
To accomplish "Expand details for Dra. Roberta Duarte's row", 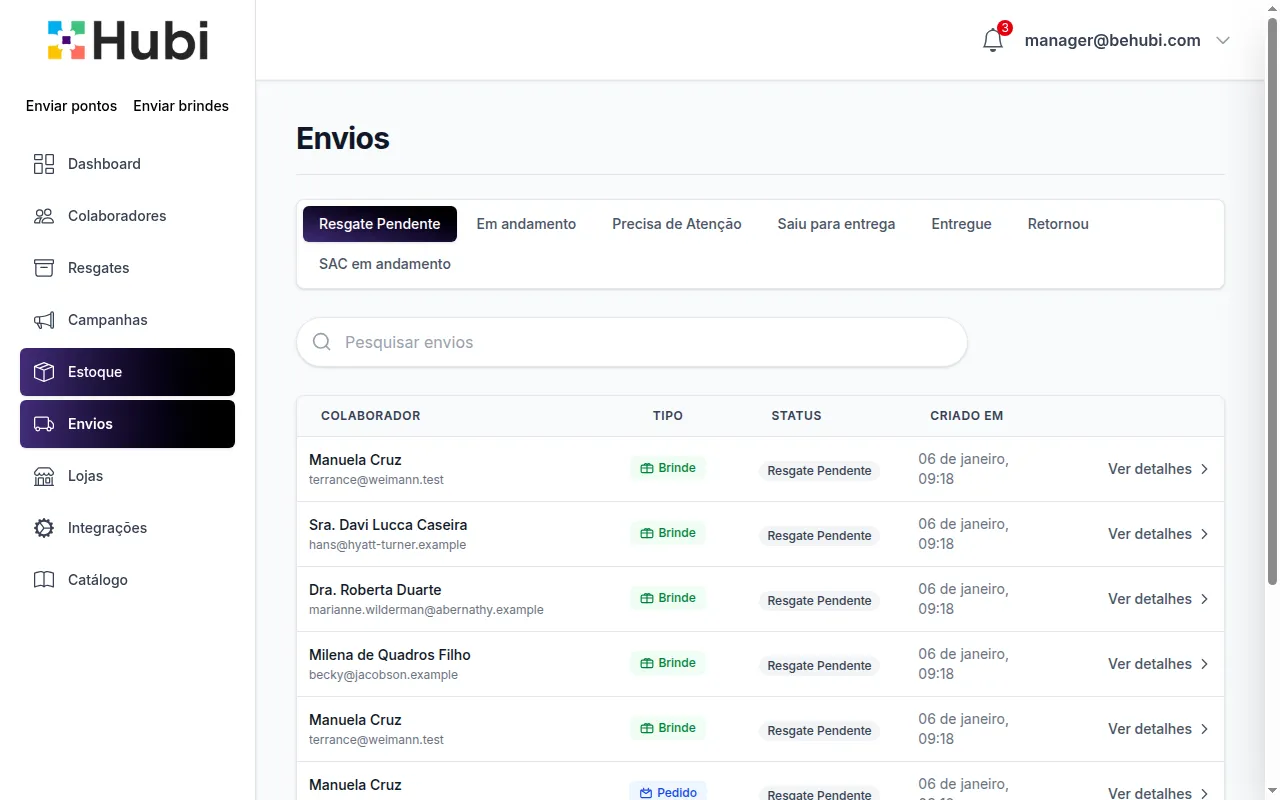I will [x=1205, y=598].
